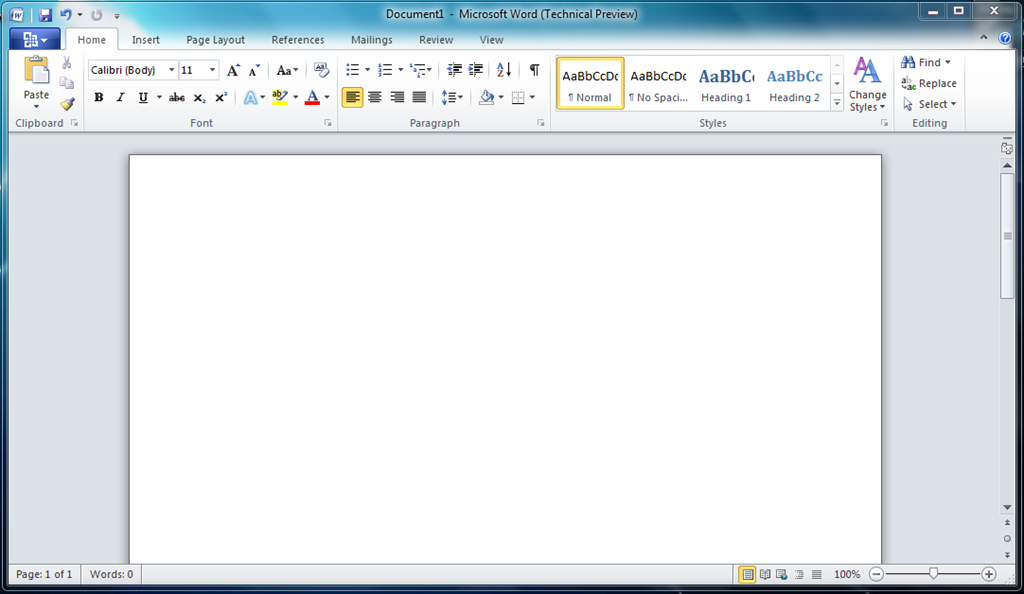Viewport: 1024px width, 594px height.
Task: Enable justified paragraph alignment
Action: 418,96
